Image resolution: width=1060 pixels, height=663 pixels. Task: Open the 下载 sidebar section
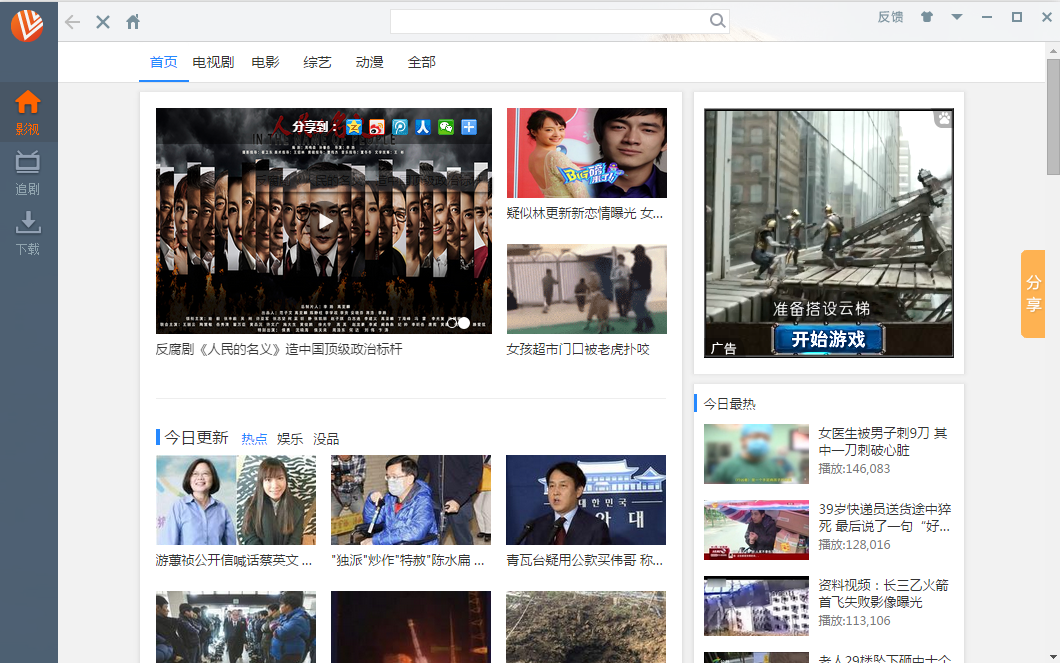28,232
